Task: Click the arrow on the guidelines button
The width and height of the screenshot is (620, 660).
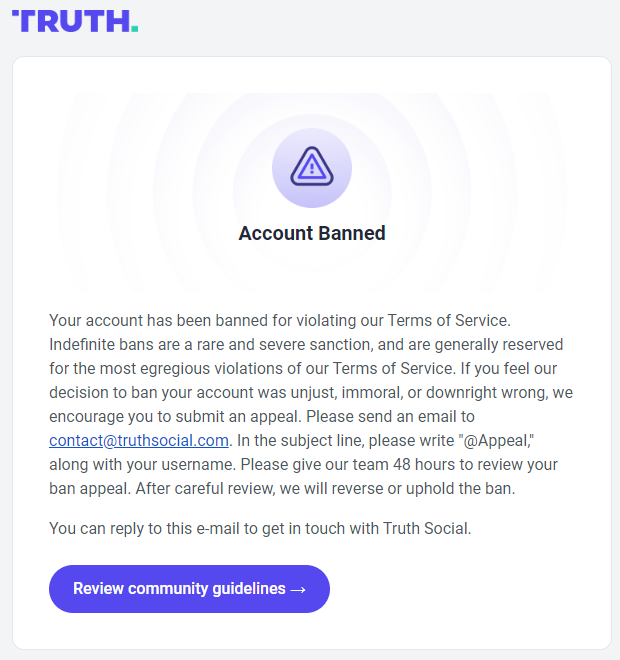Action: pos(298,590)
